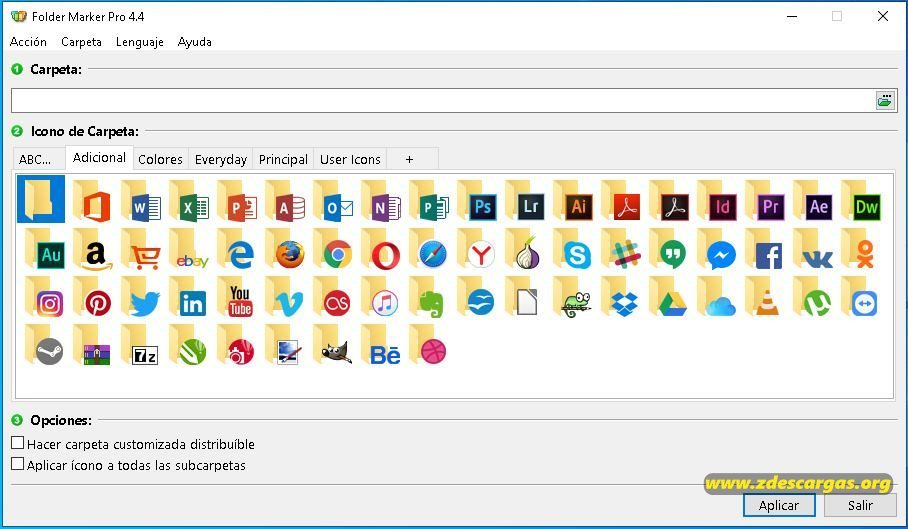Switch to the Colores tab
This screenshot has height=529, width=908.
(160, 159)
